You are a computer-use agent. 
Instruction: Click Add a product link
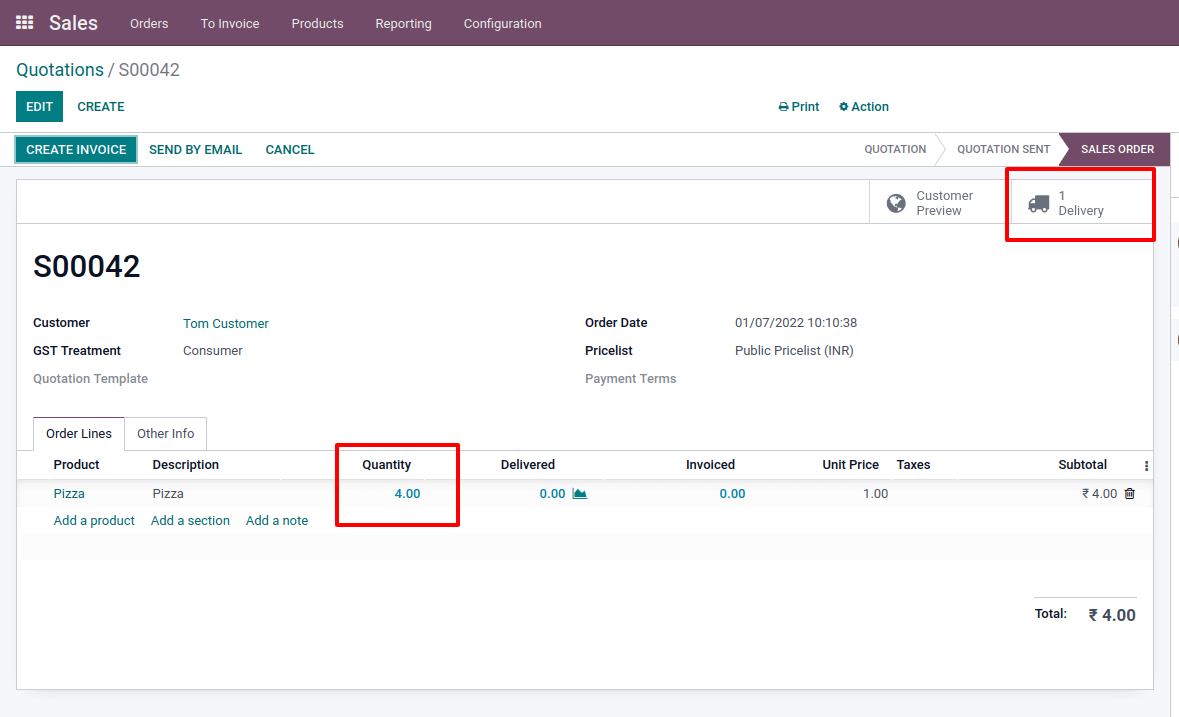pos(94,520)
